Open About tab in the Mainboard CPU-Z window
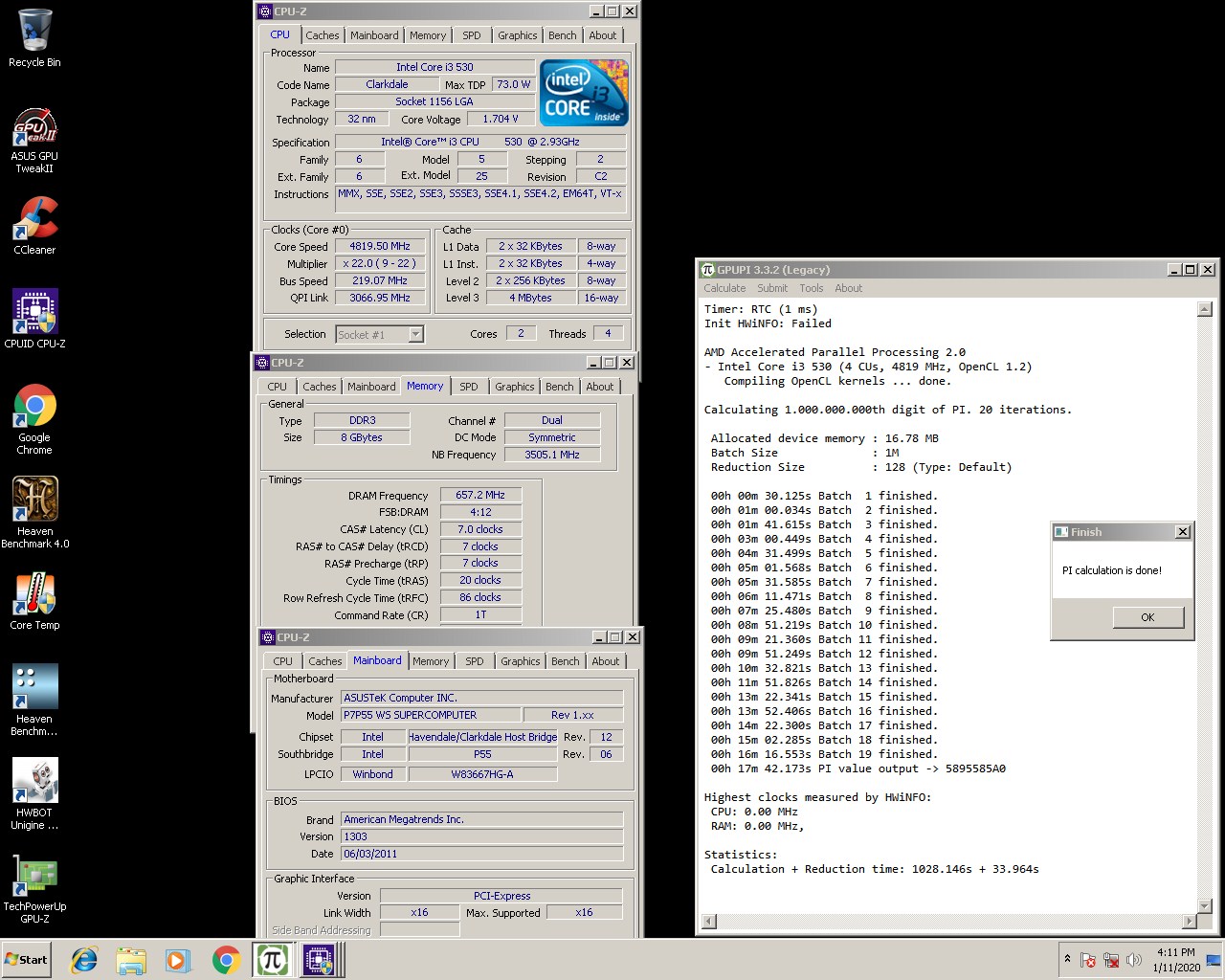Image resolution: width=1225 pixels, height=980 pixels. coord(606,661)
